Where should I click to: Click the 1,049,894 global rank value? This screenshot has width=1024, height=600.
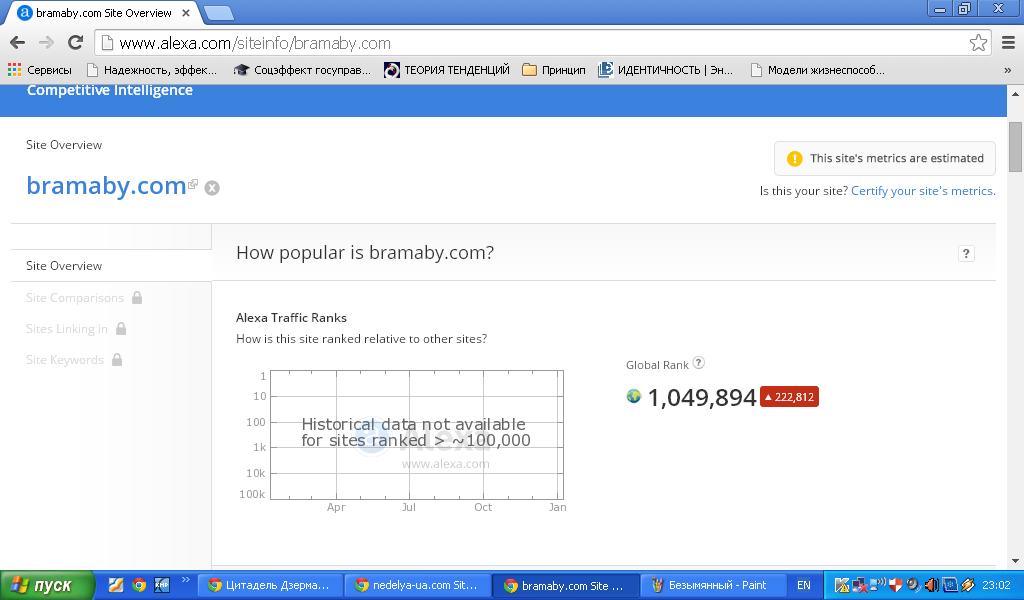coord(701,397)
